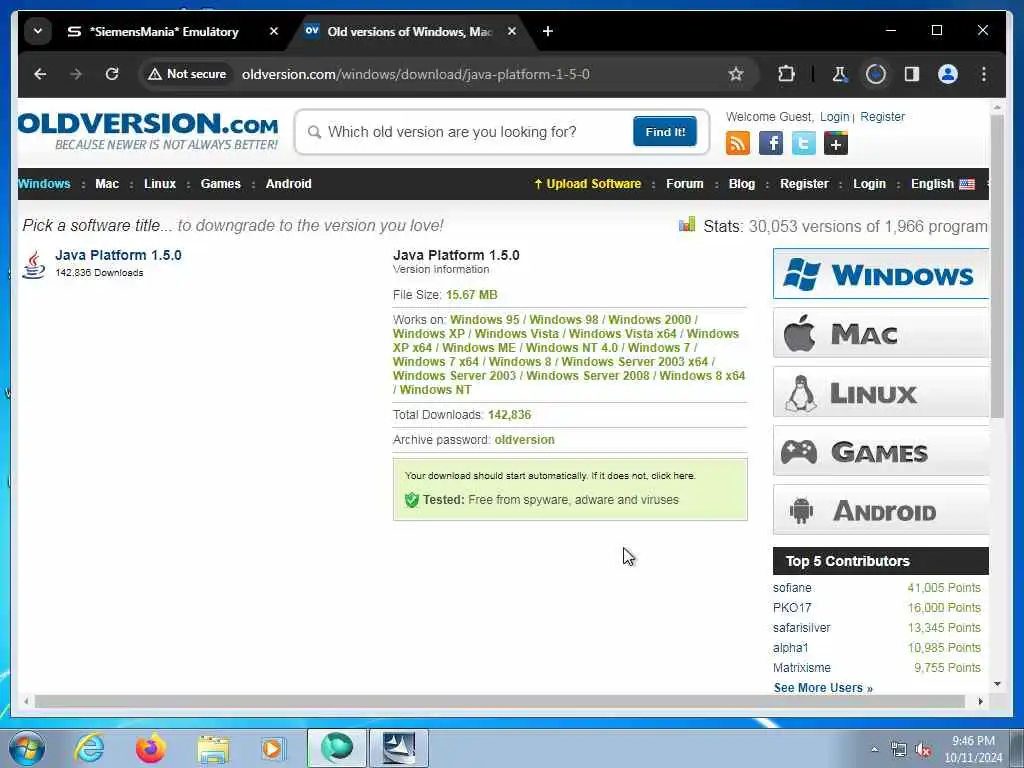Click the Login link beside Welcome Guest
1024x768 pixels.
835,116
